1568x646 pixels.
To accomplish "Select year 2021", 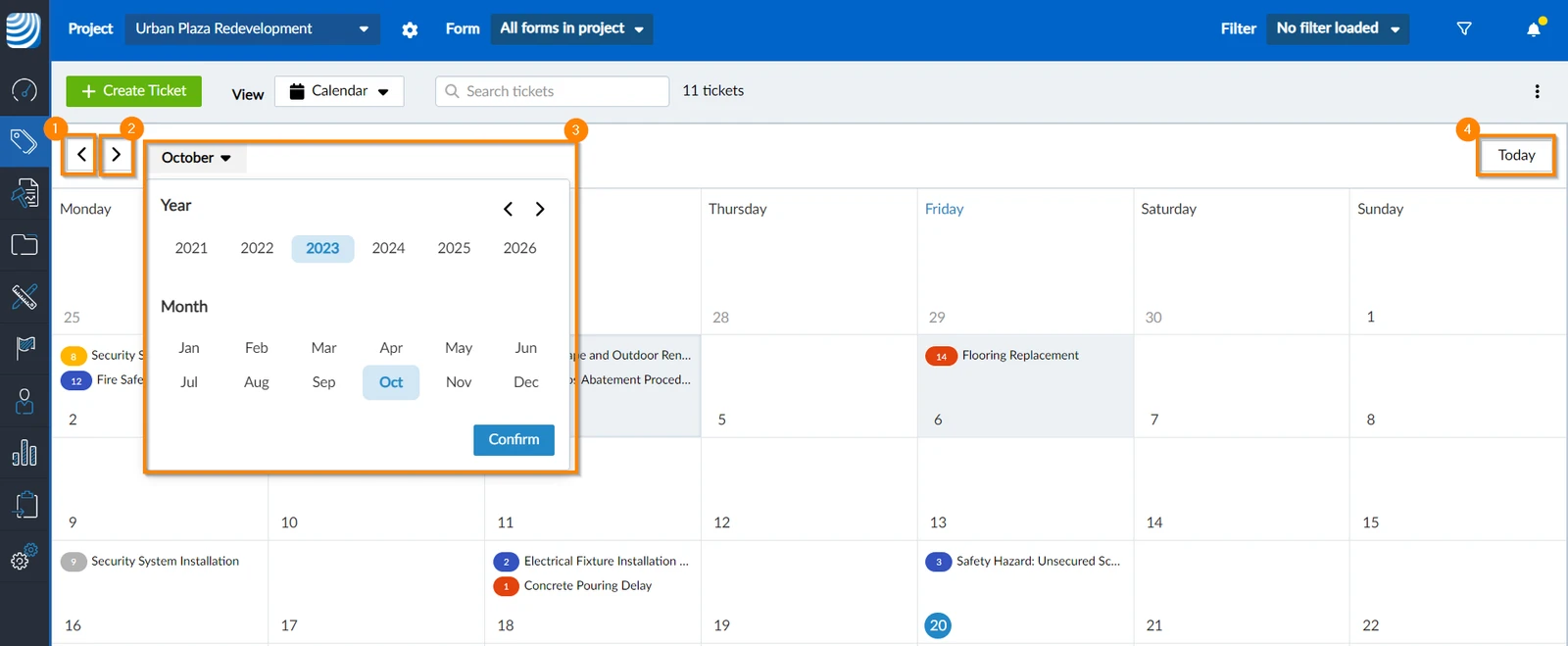I will [191, 248].
